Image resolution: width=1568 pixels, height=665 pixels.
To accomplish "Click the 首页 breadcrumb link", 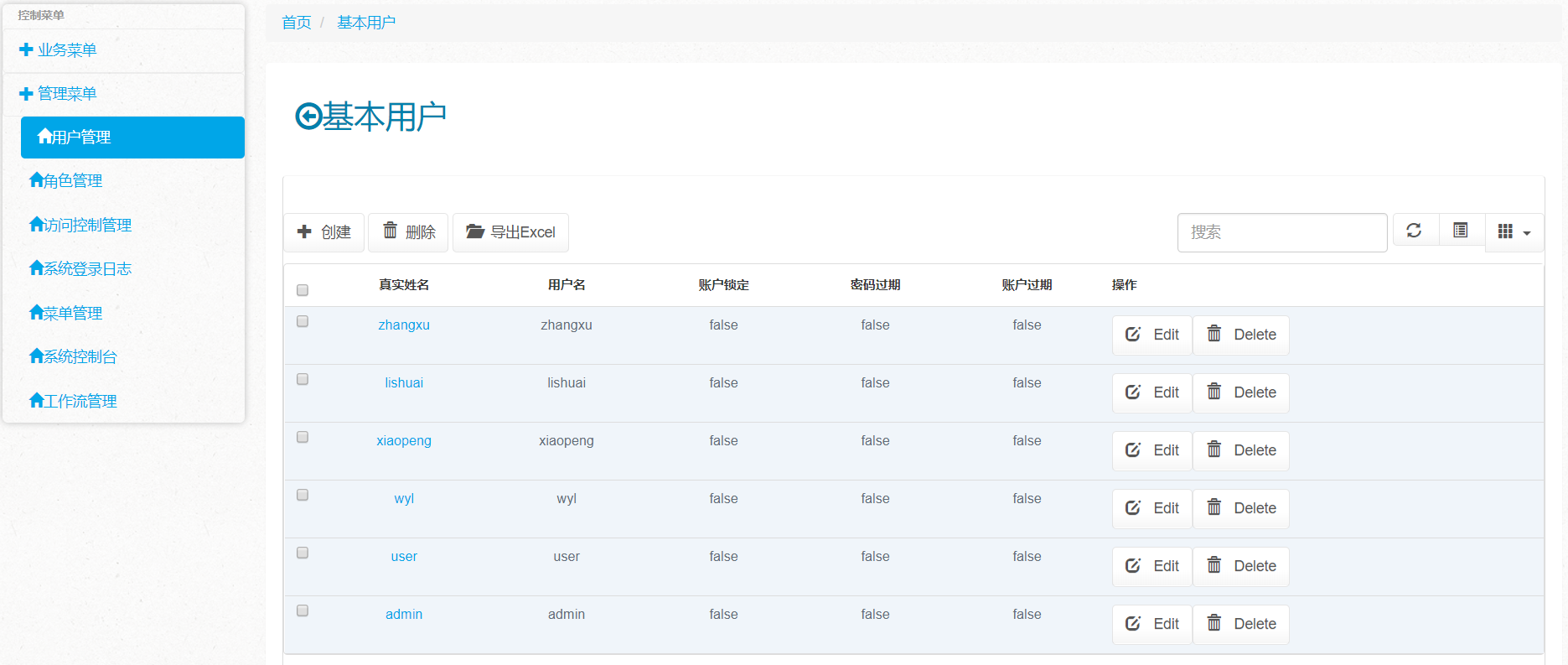I will coord(297,23).
